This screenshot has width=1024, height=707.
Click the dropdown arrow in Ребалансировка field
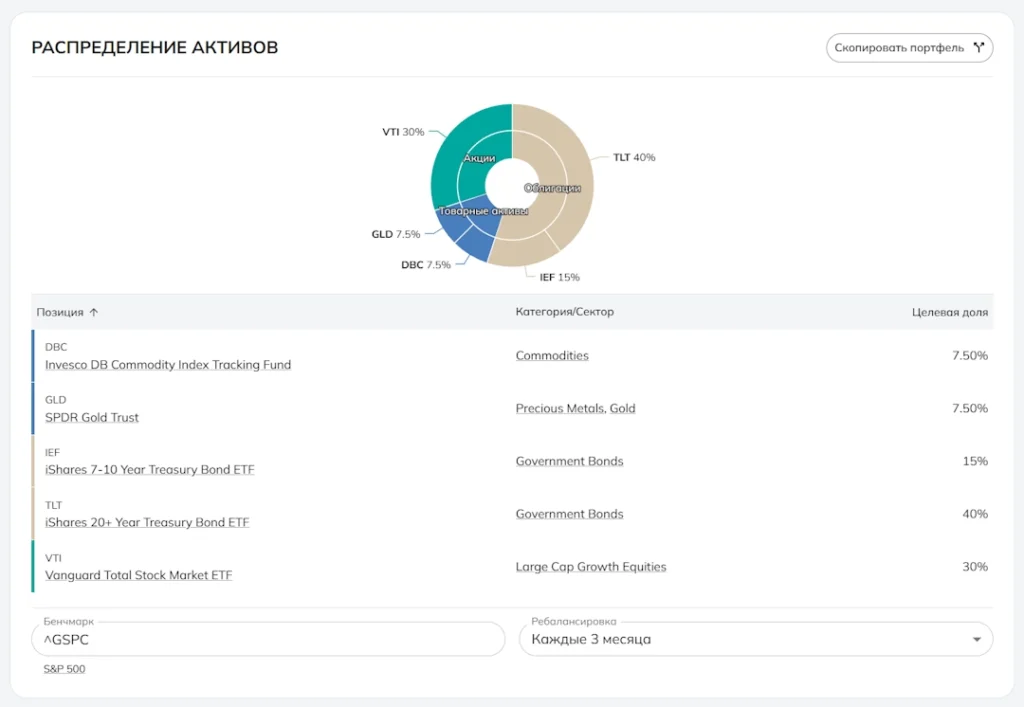[x=976, y=639]
